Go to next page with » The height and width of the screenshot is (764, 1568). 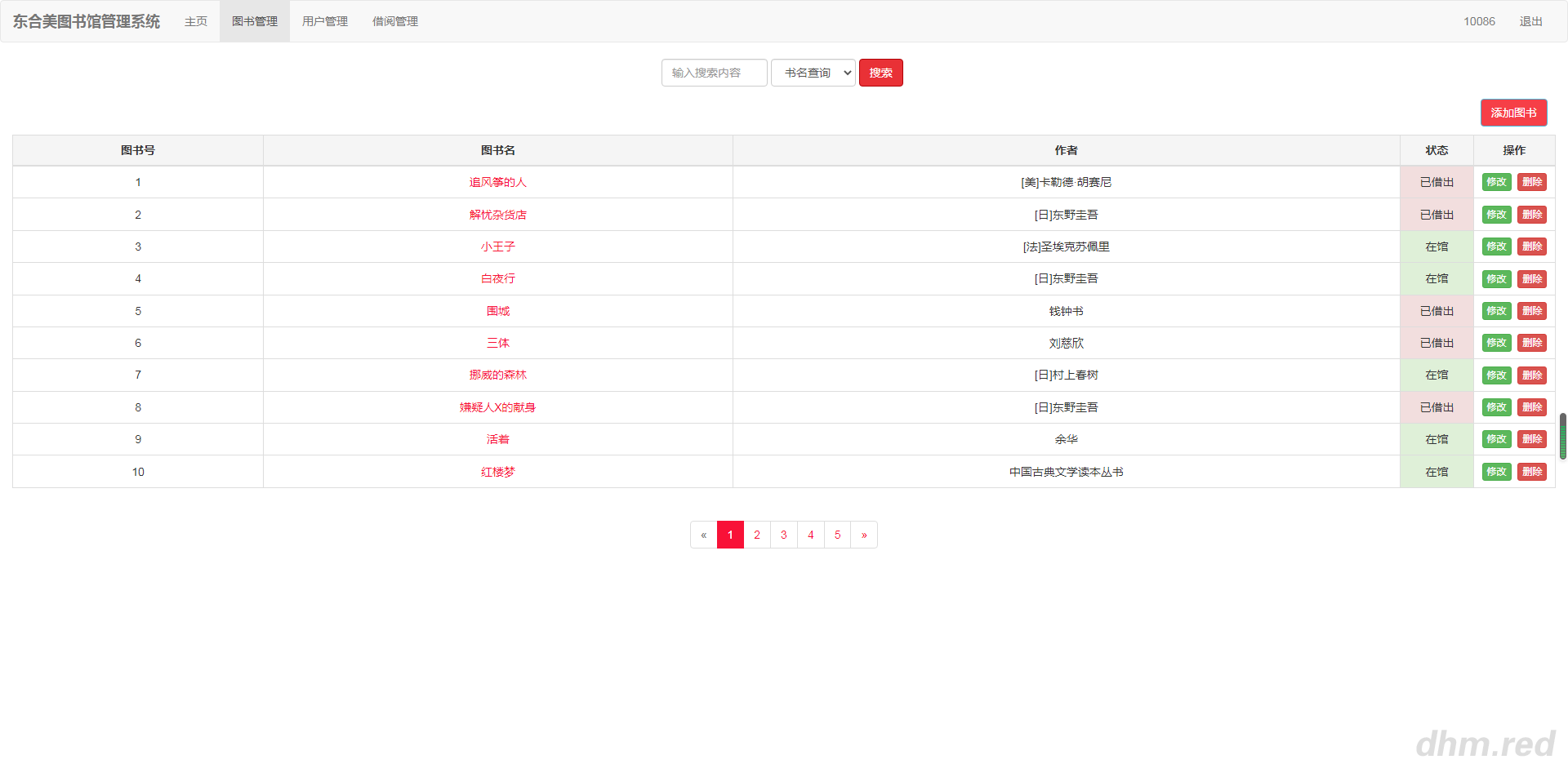(x=864, y=535)
